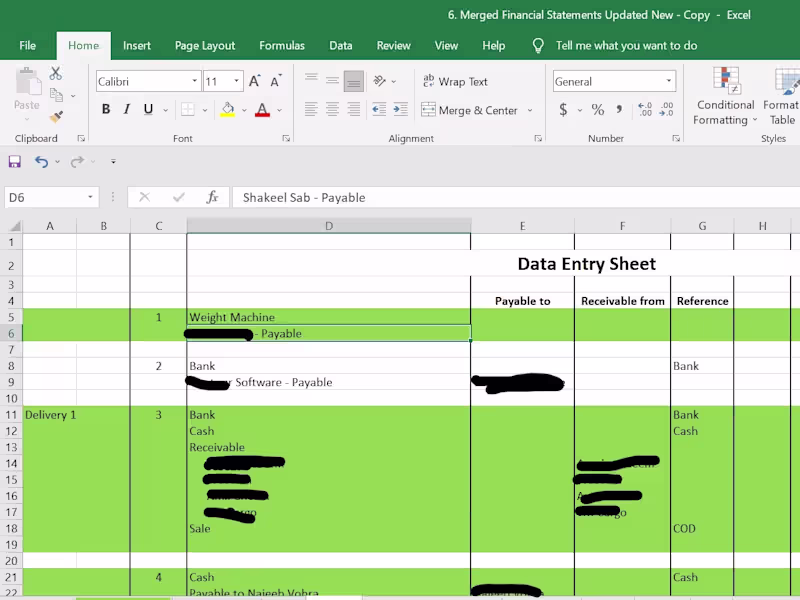Image resolution: width=800 pixels, height=600 pixels.
Task: Align text left
Action: tap(311, 109)
